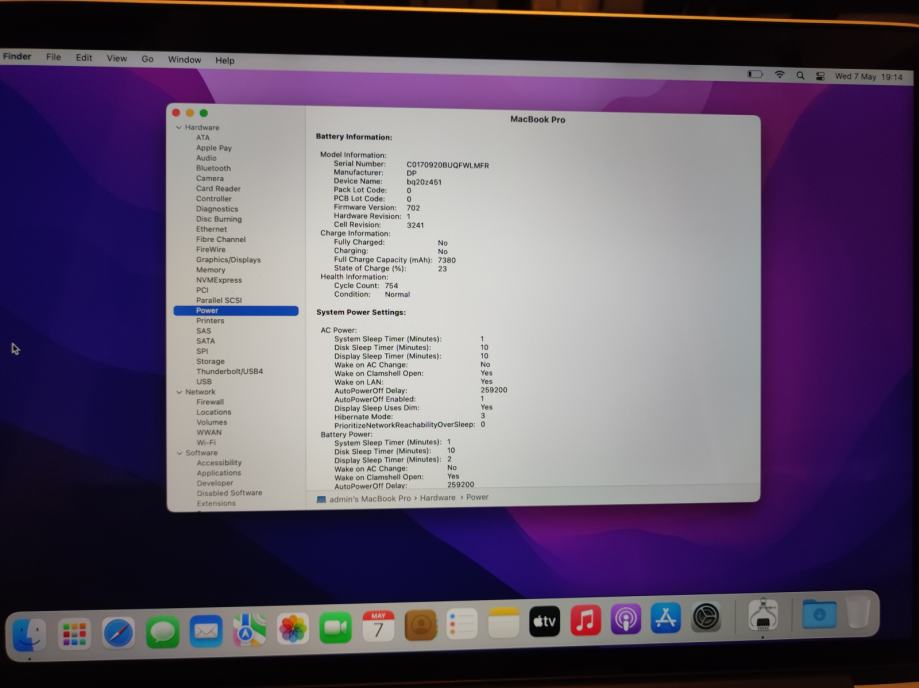919x688 pixels.
Task: Open Podcasts app in Dock
Action: point(625,619)
